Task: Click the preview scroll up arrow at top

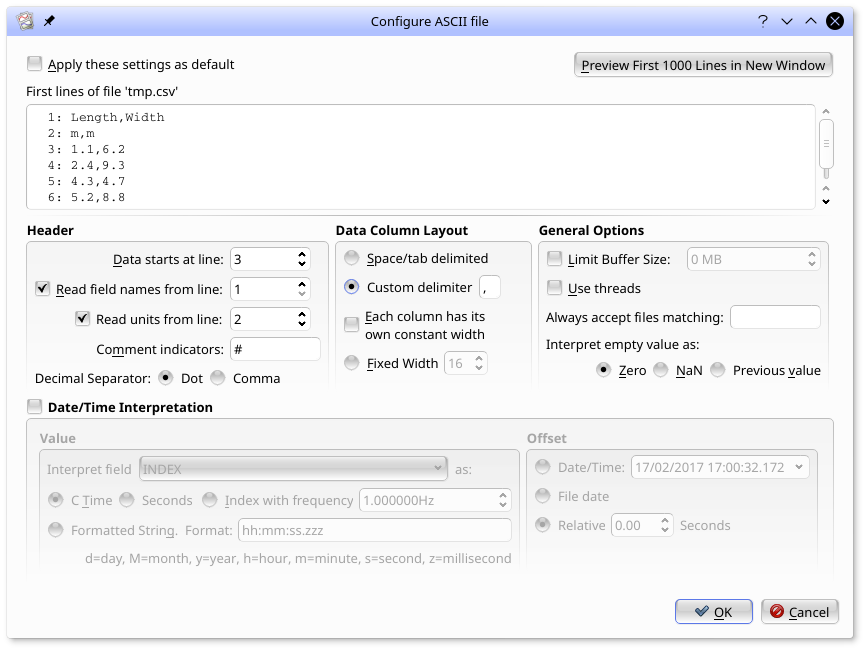Action: [x=826, y=112]
